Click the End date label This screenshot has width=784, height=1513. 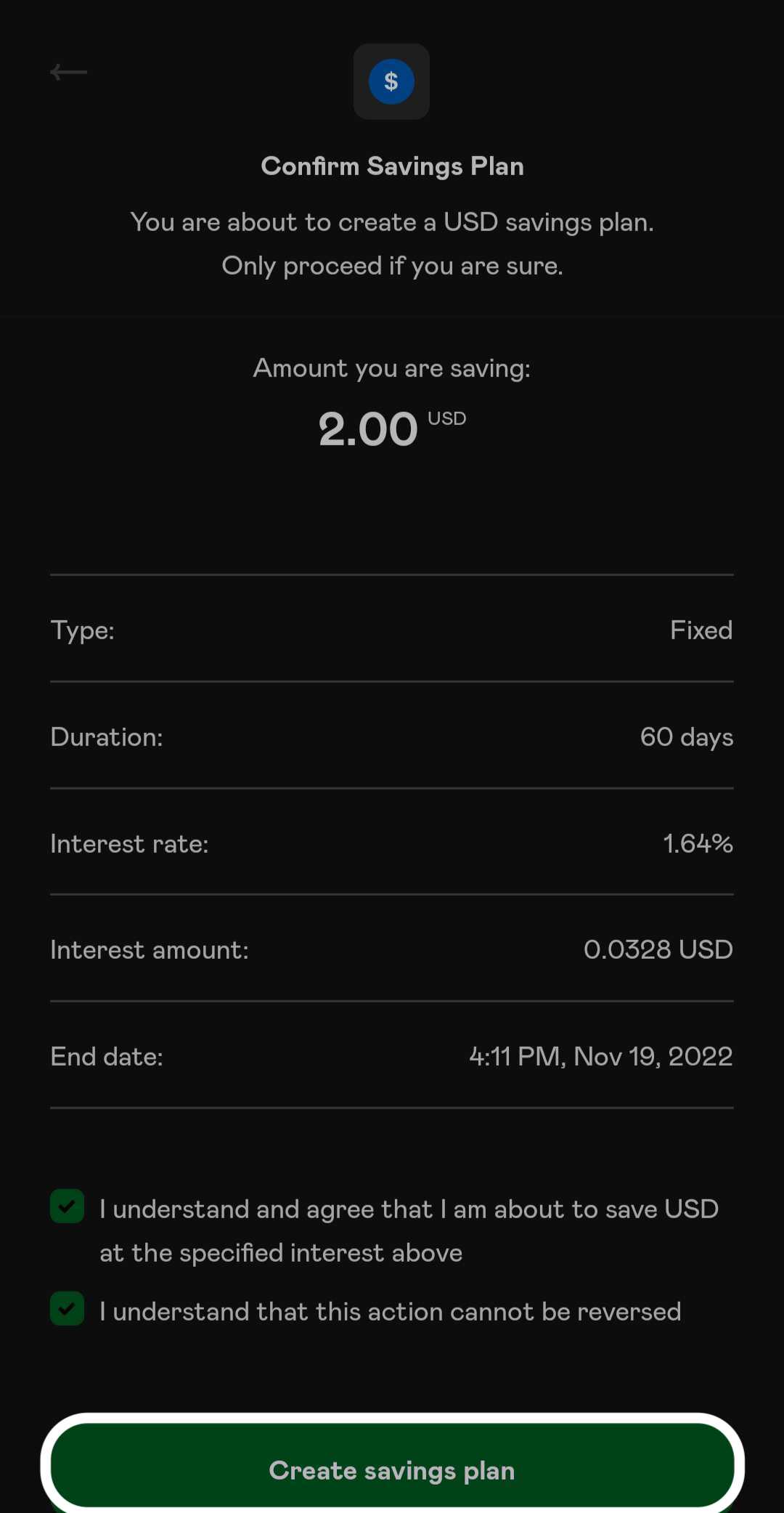point(107,1056)
